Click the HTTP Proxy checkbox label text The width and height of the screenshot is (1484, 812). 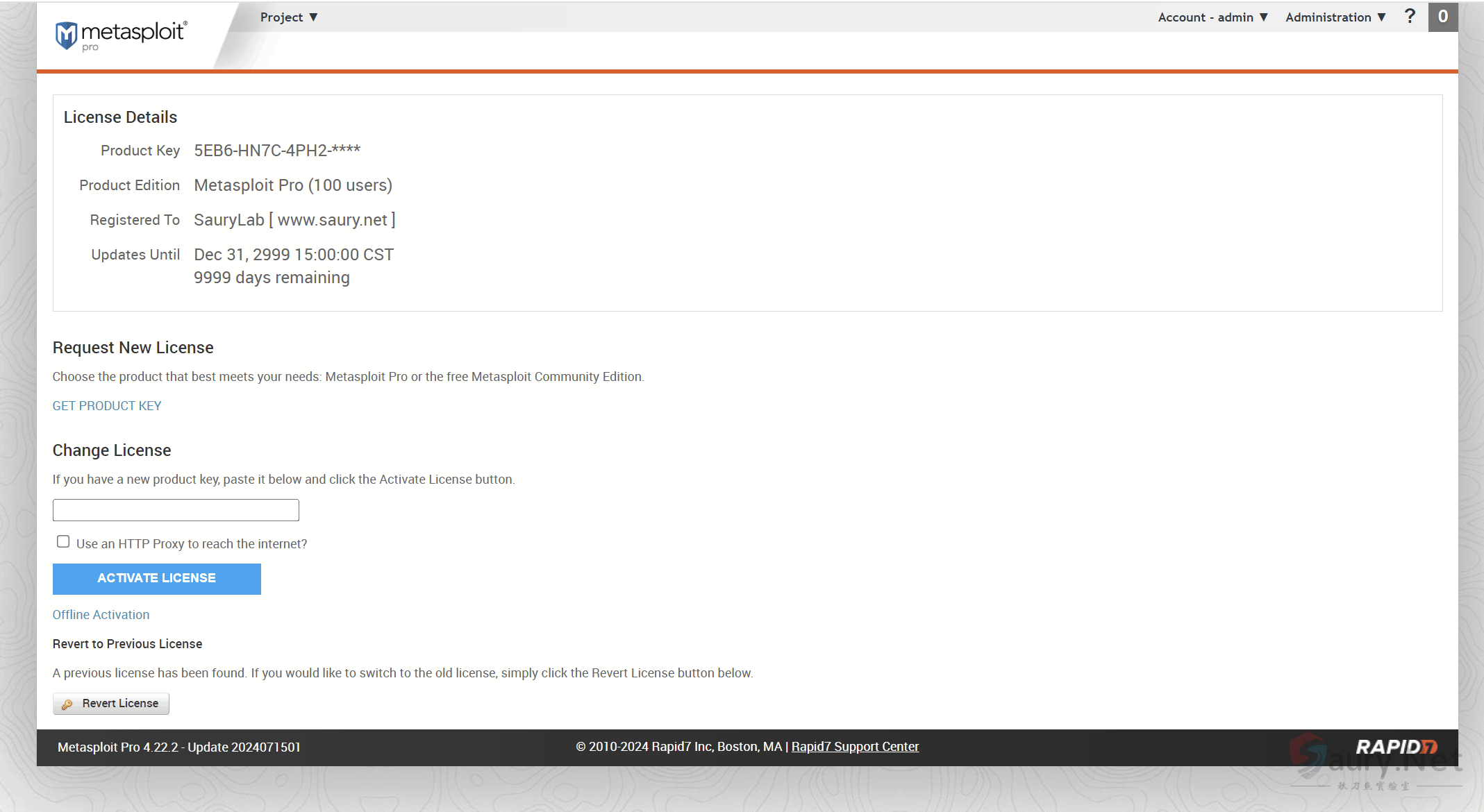[x=192, y=544]
